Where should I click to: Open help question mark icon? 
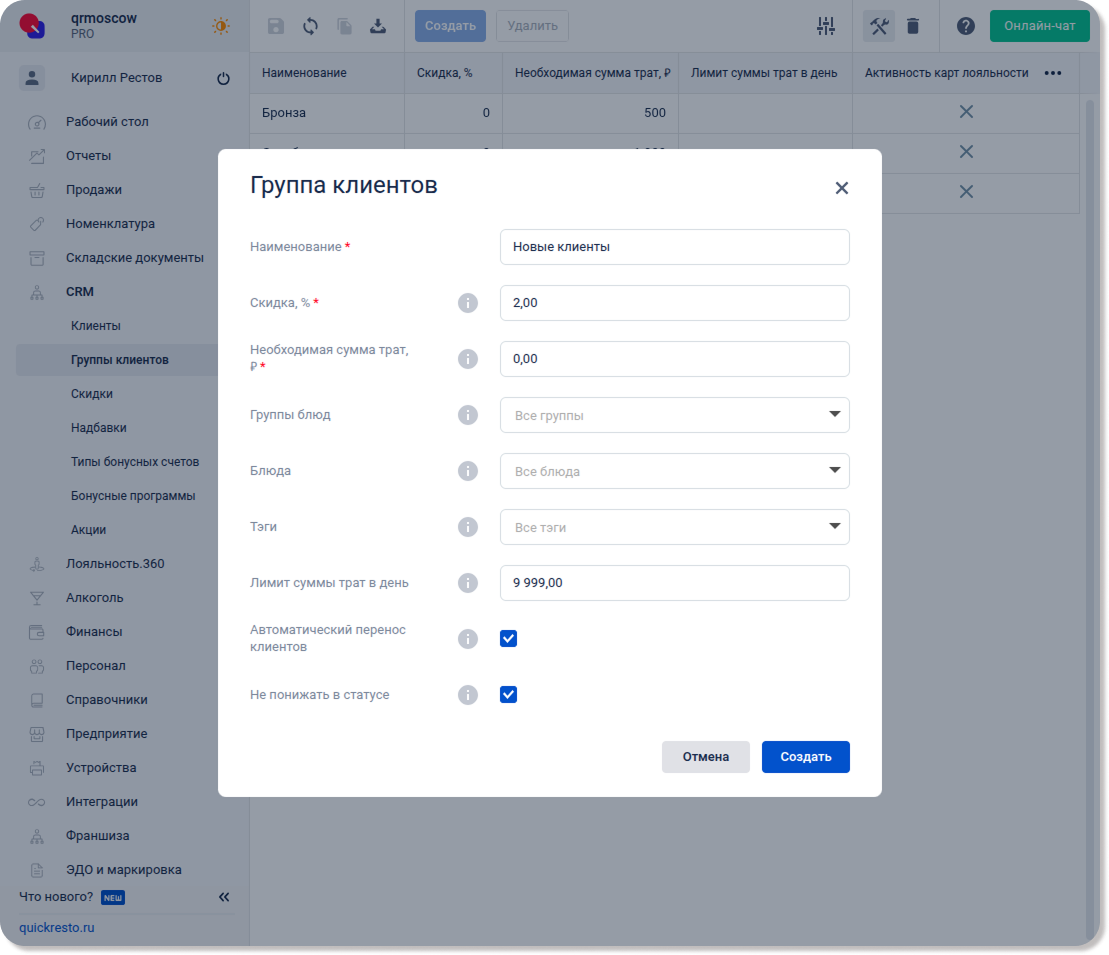click(x=965, y=26)
